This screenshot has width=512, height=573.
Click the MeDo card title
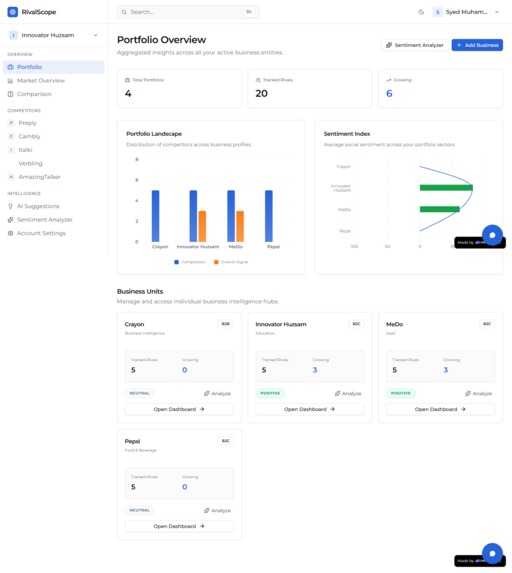pos(394,324)
